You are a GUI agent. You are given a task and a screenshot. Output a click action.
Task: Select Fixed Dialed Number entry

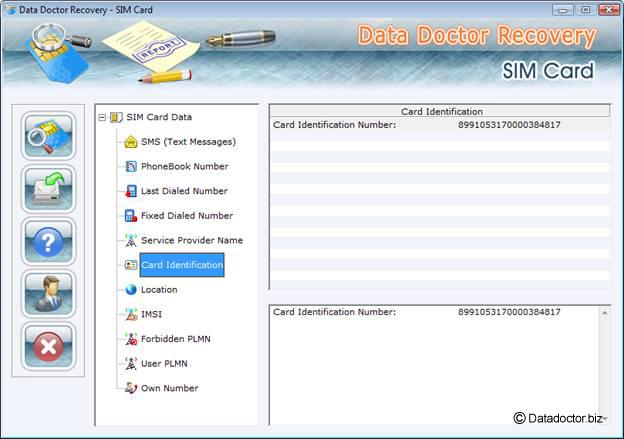[x=187, y=216]
